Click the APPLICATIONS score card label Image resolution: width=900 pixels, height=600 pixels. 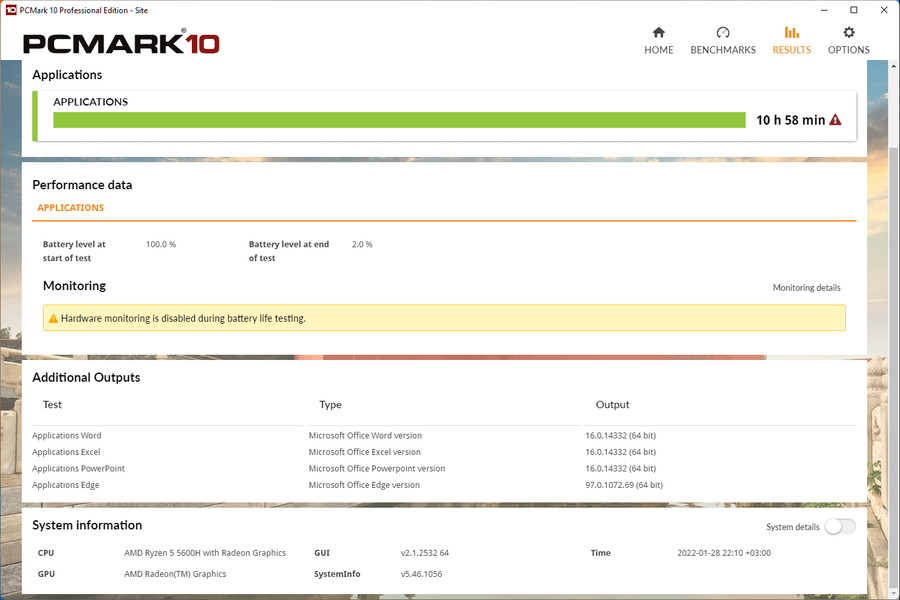91,102
